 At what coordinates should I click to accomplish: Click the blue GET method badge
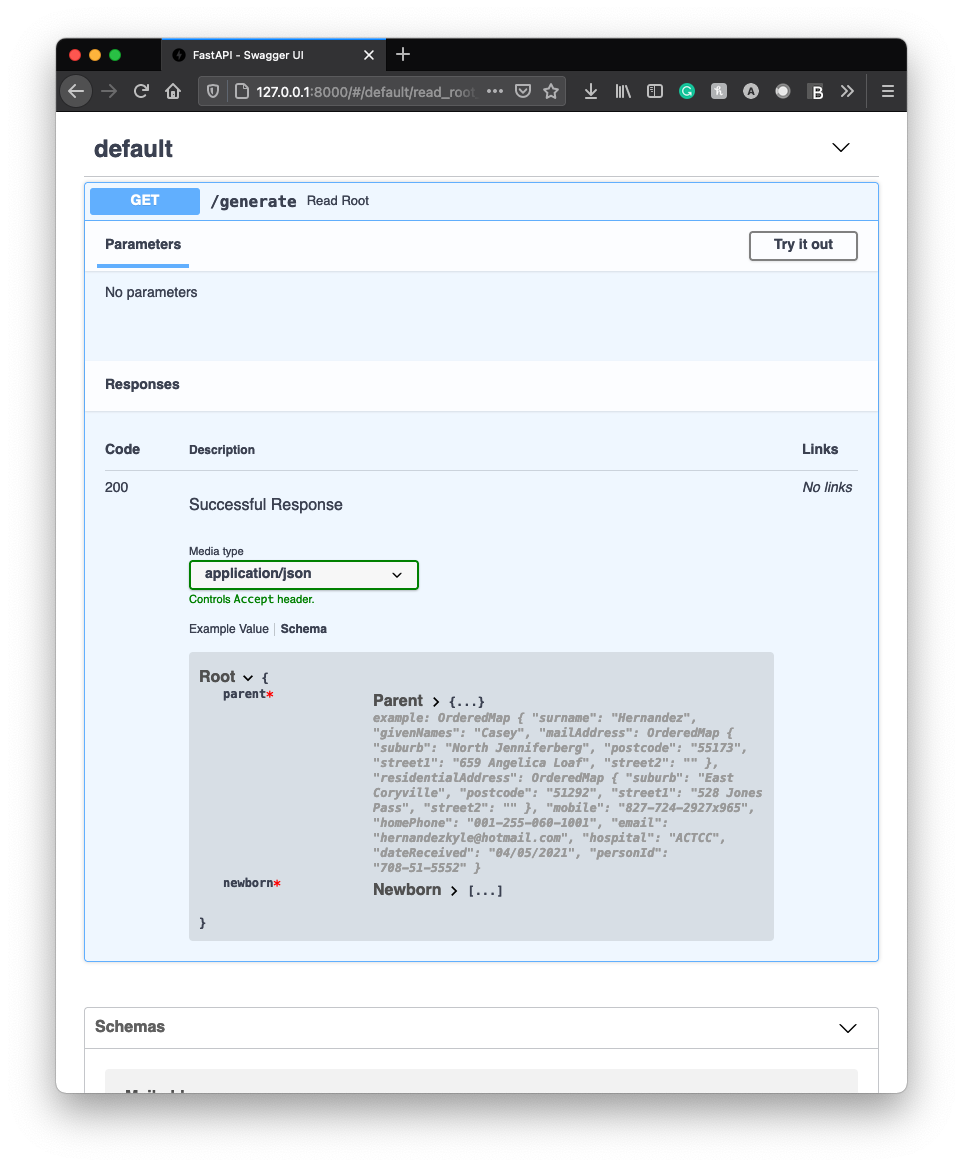[x=145, y=201]
